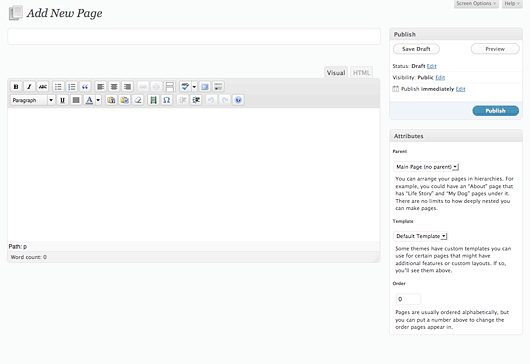Collapse the Publish panel header

tap(456, 34)
